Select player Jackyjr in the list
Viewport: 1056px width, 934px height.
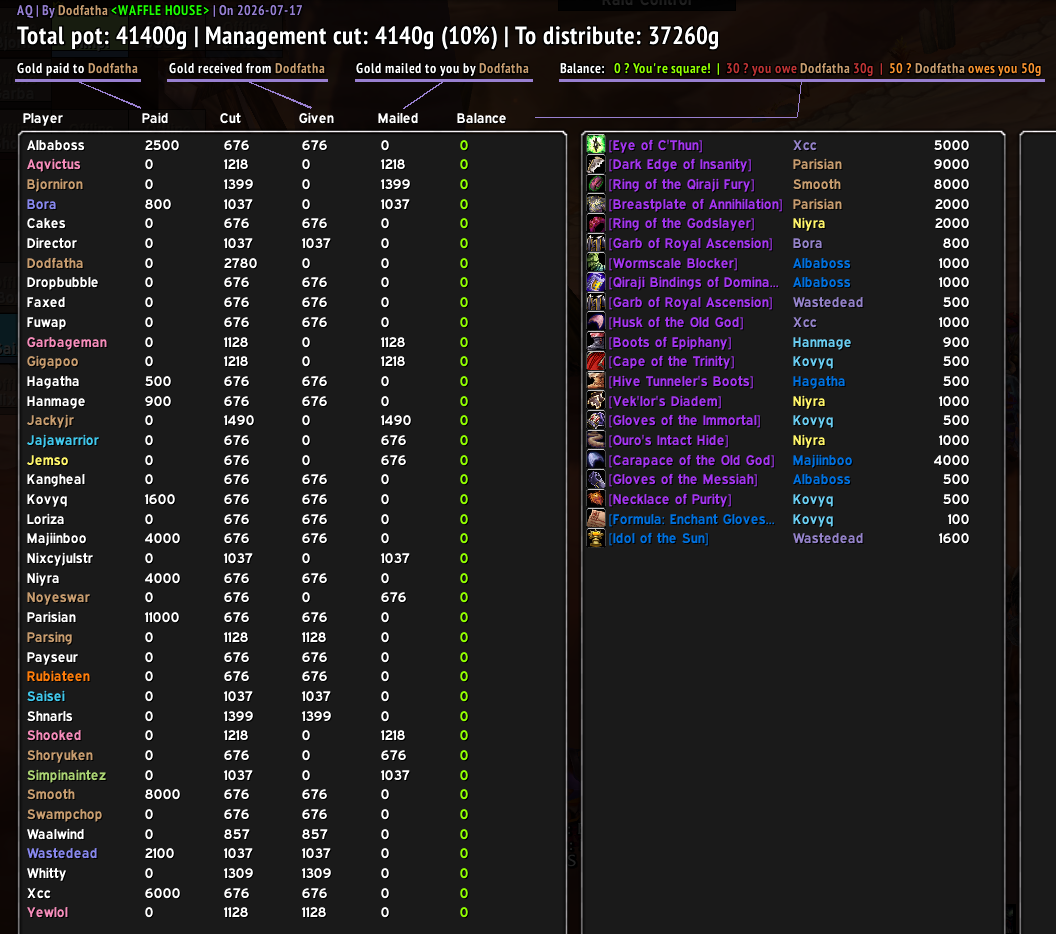51,421
